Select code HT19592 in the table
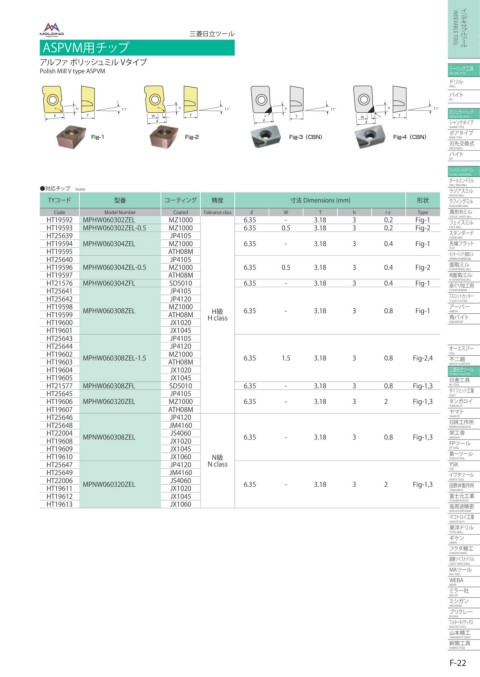Image resolution: width=480 pixels, height=677 pixels. pyautogui.click(x=60, y=220)
